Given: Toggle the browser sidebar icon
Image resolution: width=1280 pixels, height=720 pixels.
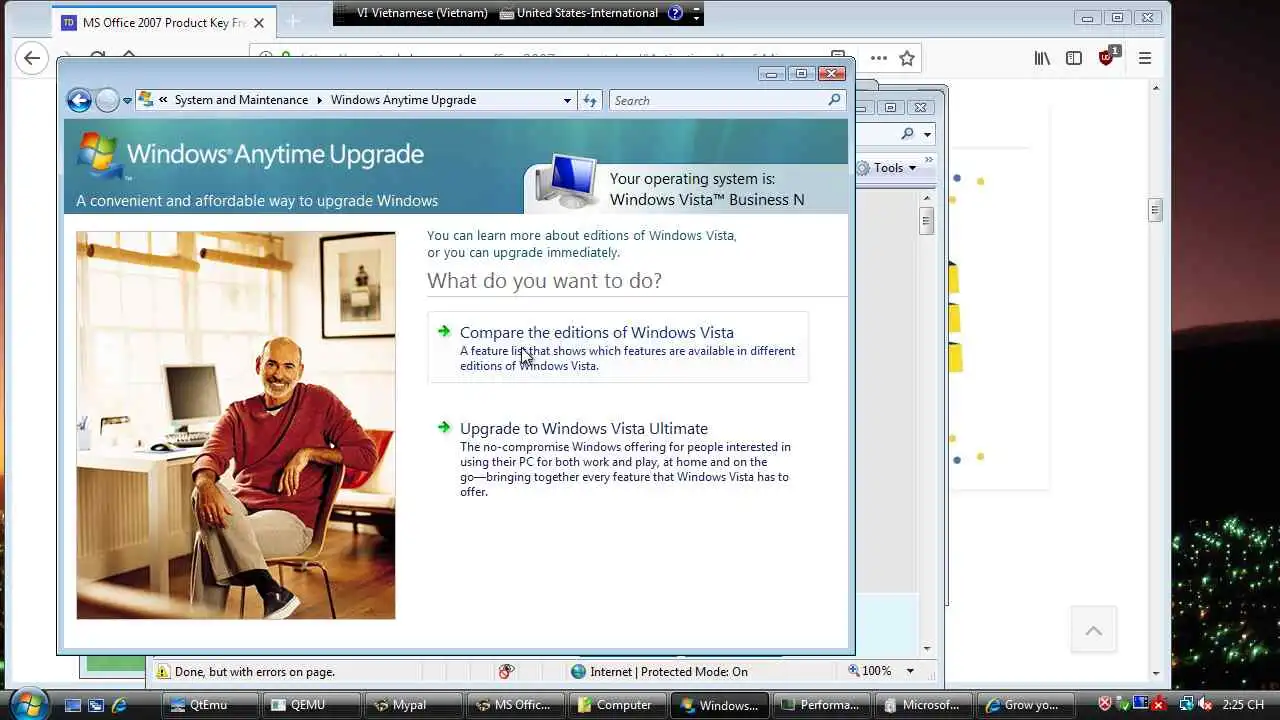Looking at the screenshot, I should 1073,58.
